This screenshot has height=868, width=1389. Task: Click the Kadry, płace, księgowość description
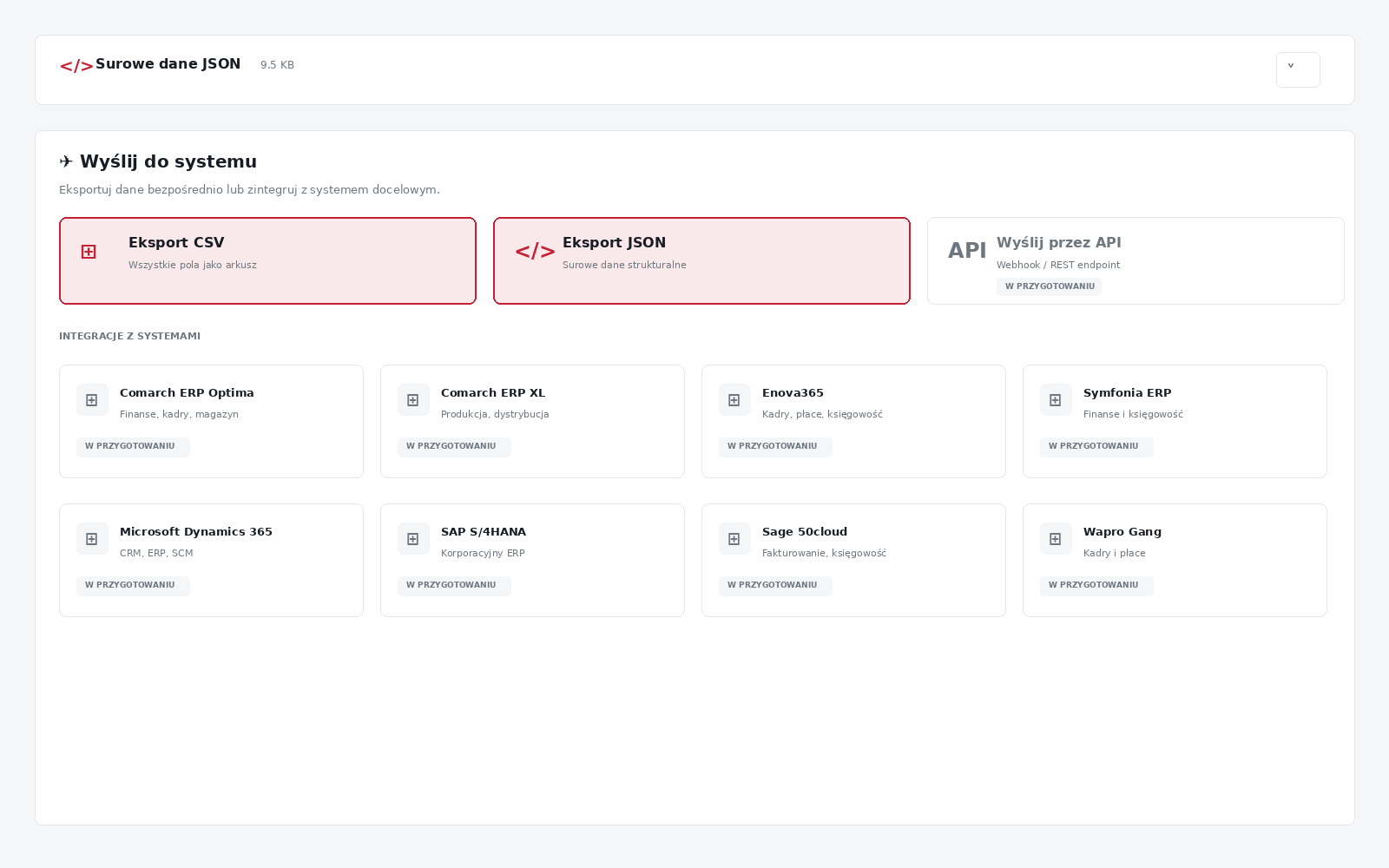(822, 415)
